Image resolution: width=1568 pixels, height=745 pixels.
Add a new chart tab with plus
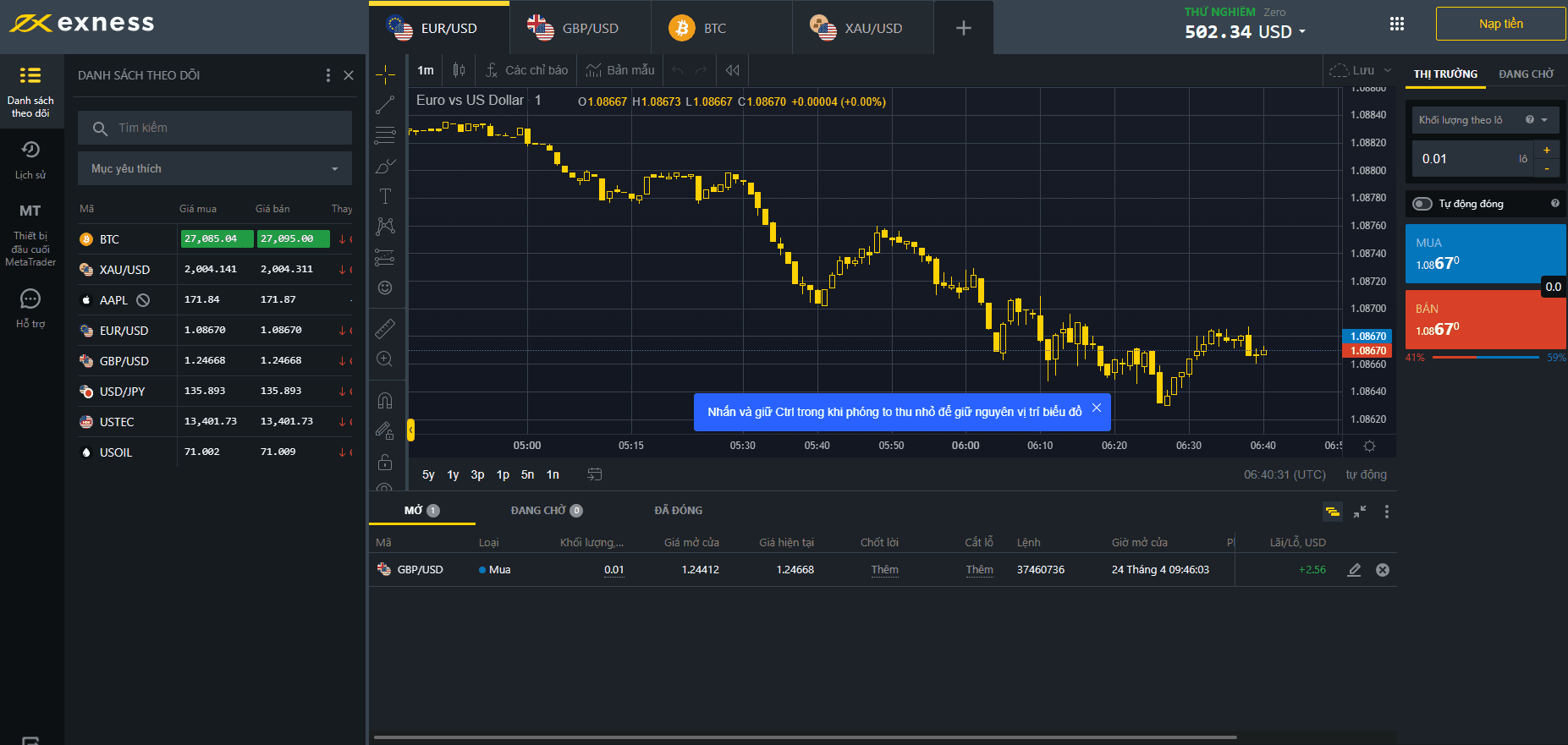(x=963, y=28)
